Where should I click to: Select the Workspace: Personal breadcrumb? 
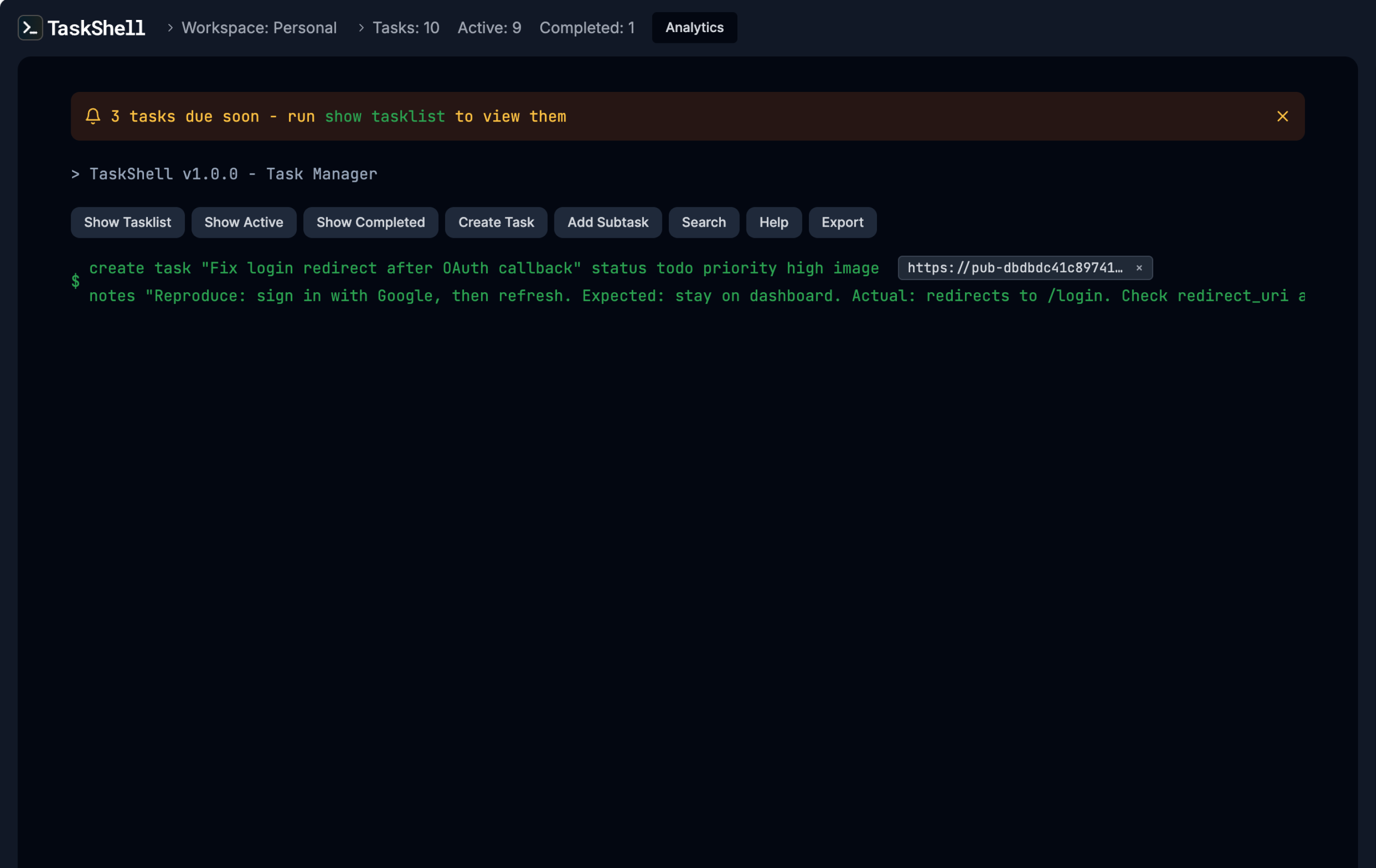tap(259, 27)
